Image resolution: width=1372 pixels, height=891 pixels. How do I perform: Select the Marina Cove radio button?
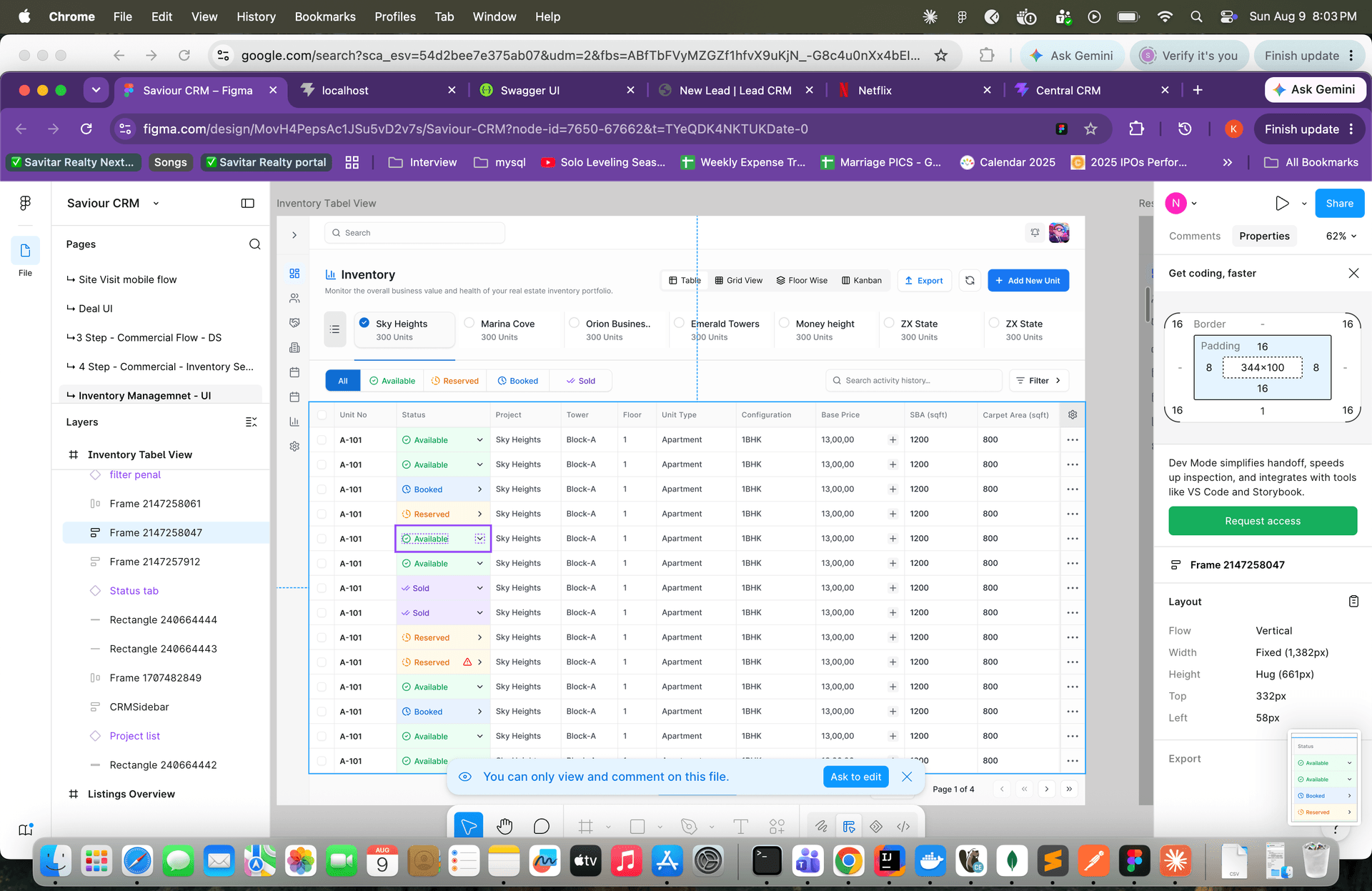coord(469,323)
